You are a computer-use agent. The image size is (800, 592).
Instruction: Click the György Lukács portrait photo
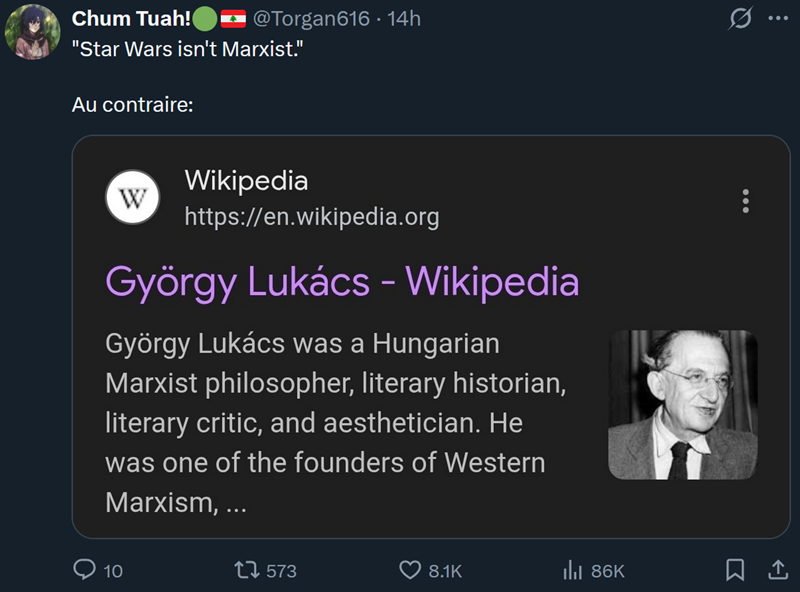(x=683, y=404)
